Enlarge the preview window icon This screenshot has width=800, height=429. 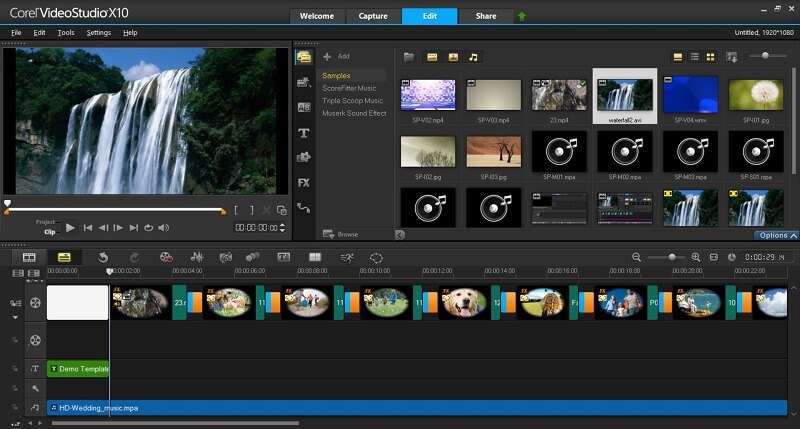coord(282,210)
